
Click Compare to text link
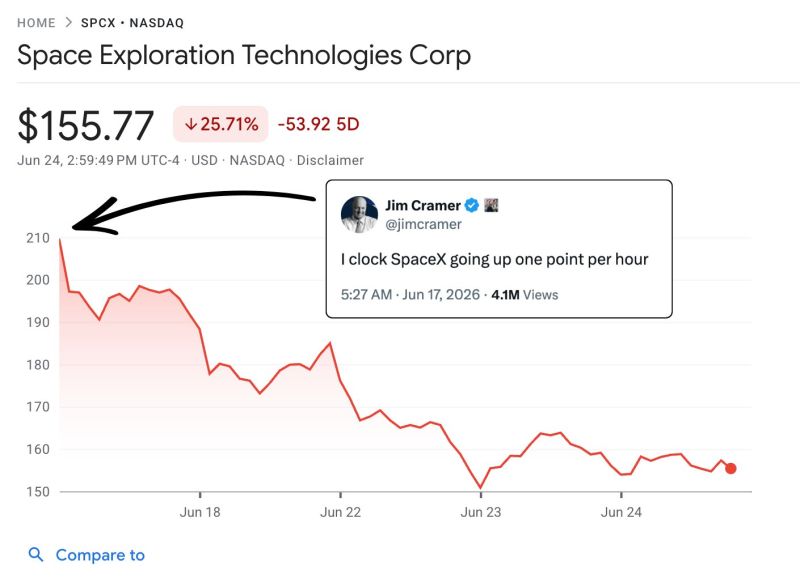(x=100, y=555)
